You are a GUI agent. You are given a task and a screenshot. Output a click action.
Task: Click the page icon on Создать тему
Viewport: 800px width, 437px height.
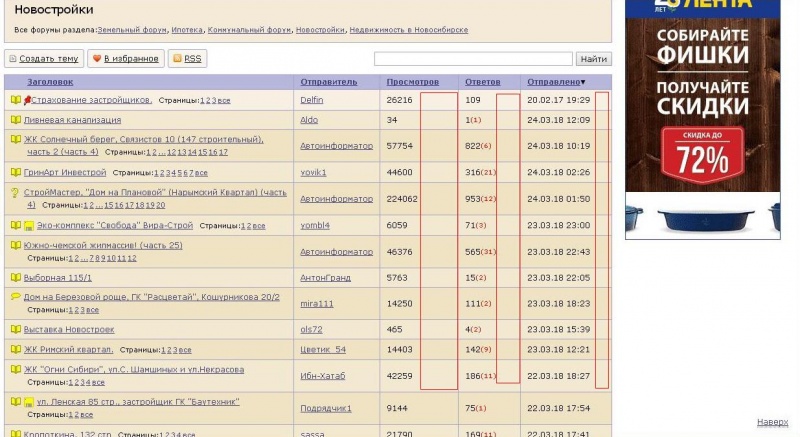coord(12,59)
